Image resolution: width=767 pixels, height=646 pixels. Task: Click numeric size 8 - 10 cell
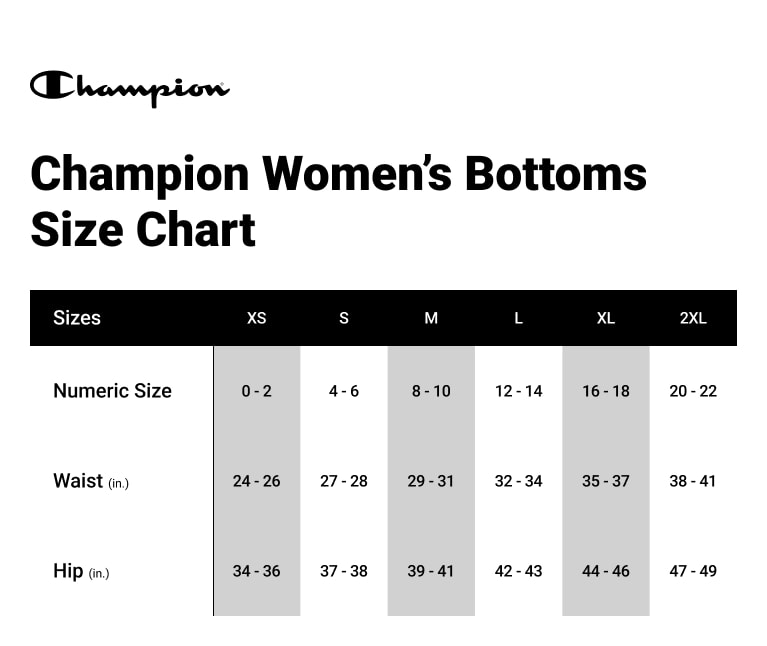coord(431,391)
